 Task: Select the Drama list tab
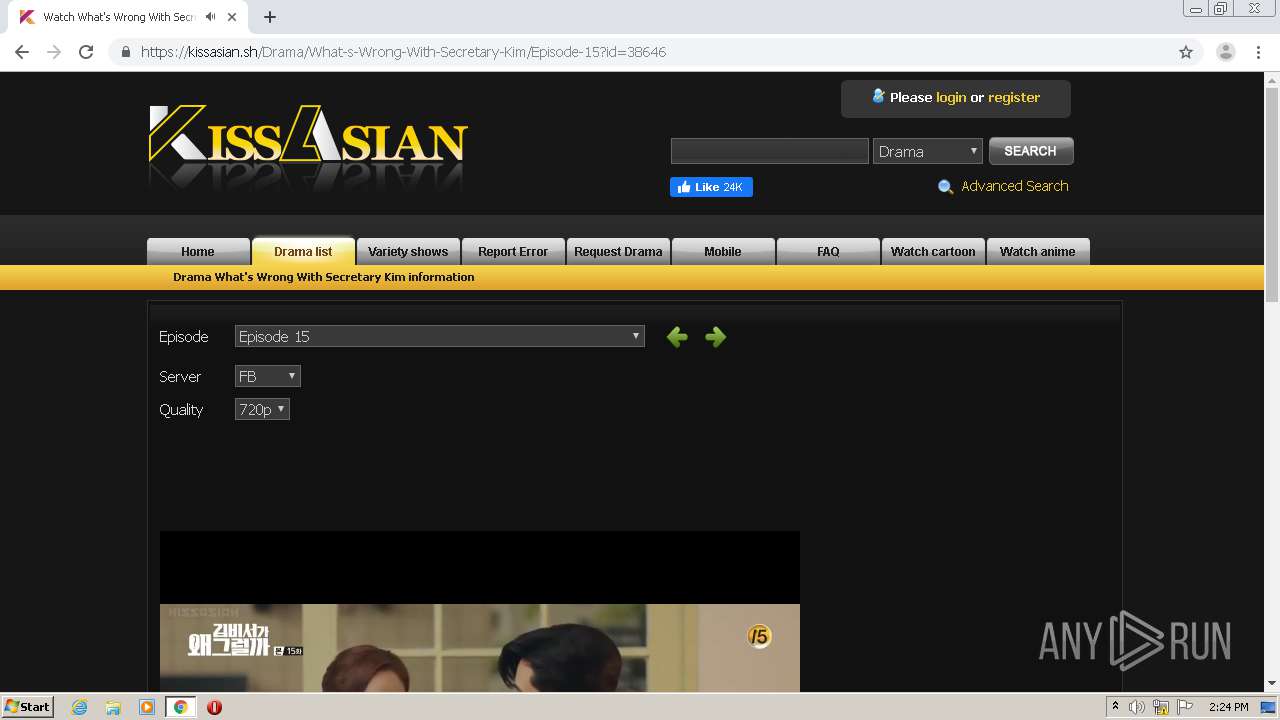coord(303,251)
